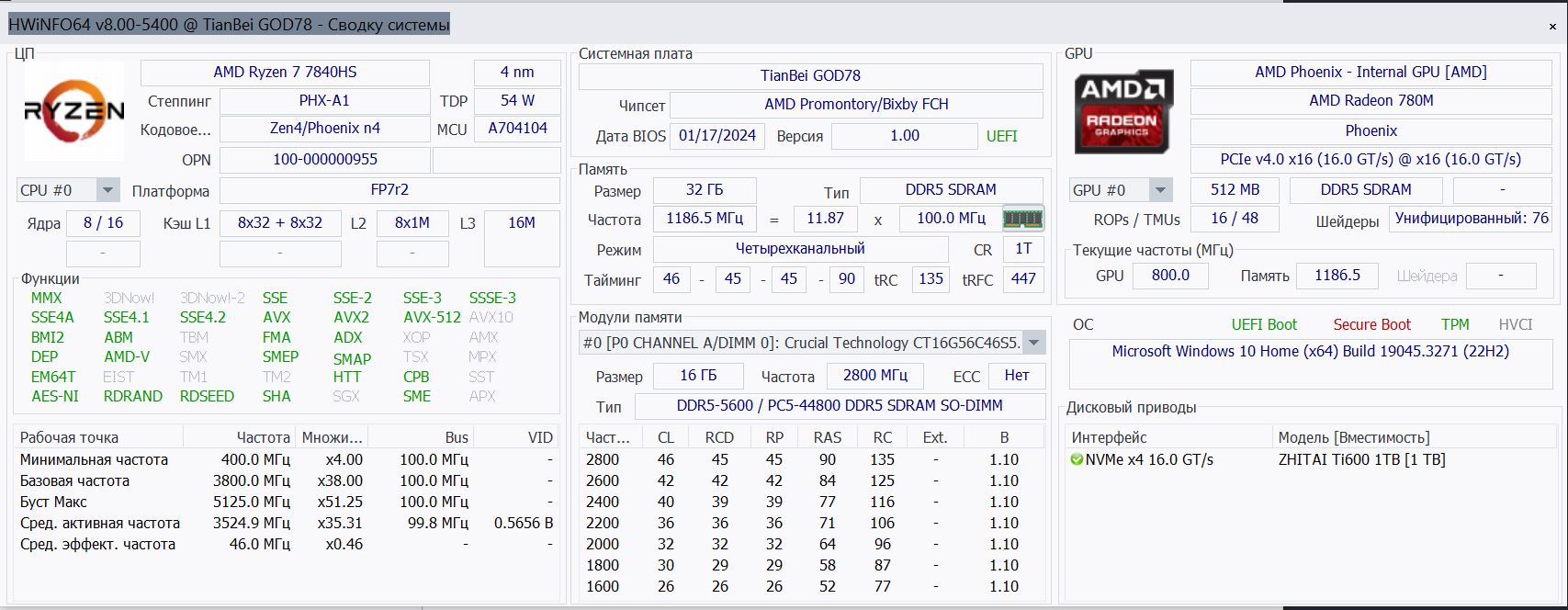The height and width of the screenshot is (610, 1568).
Task: Click the Четырехканальный mode field
Action: [x=800, y=249]
